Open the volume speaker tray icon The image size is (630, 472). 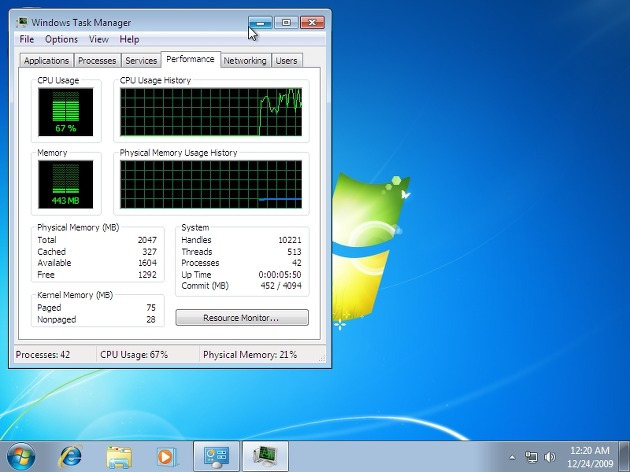[x=549, y=457]
